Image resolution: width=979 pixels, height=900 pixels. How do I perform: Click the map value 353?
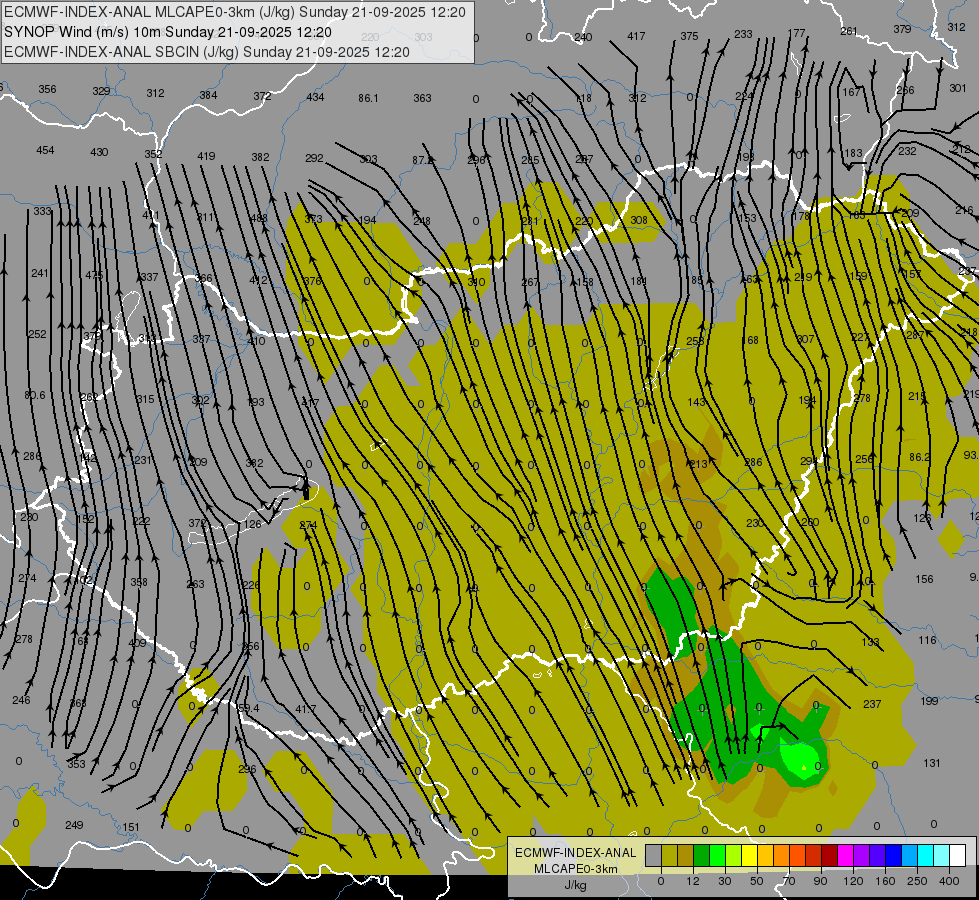[x=76, y=764]
